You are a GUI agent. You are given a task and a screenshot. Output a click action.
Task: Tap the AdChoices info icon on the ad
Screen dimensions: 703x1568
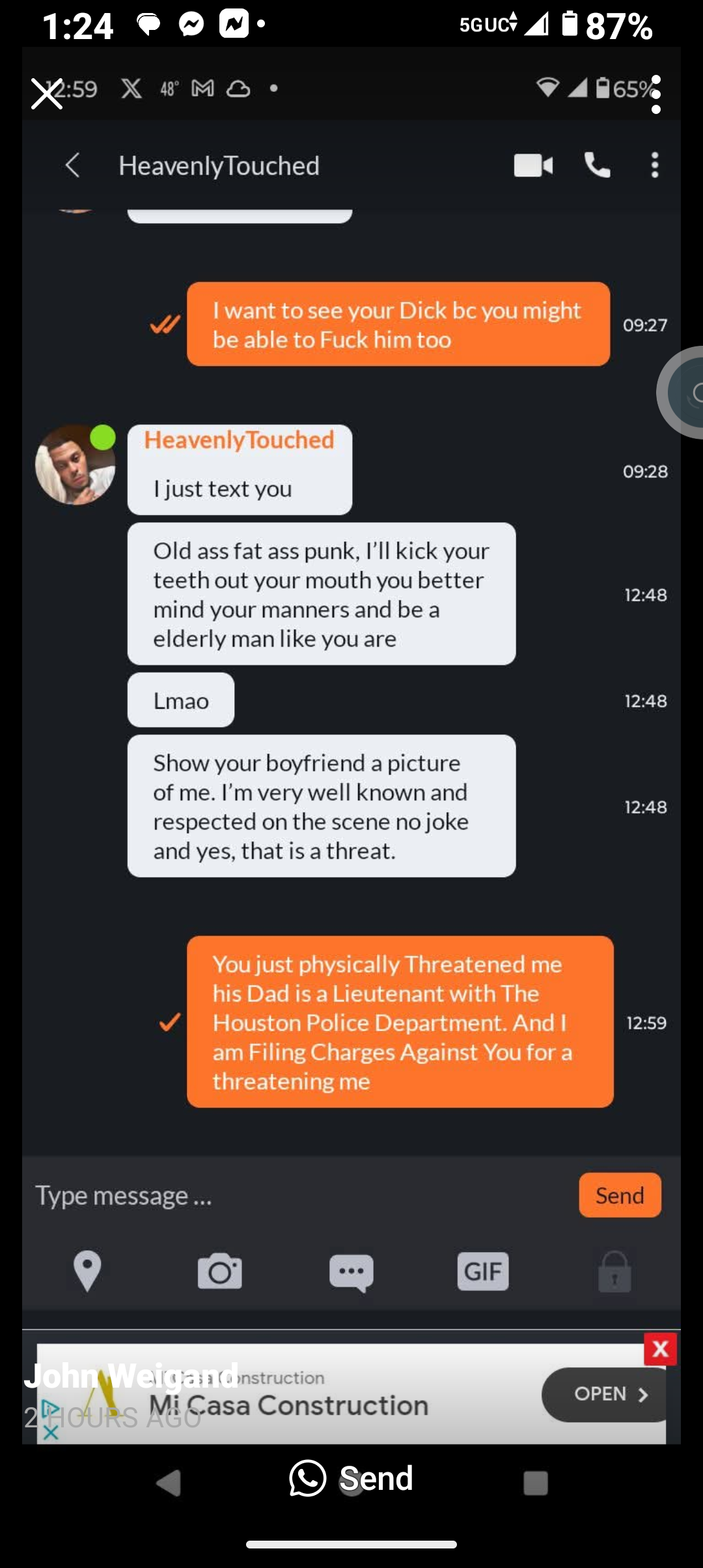pos(50,1409)
